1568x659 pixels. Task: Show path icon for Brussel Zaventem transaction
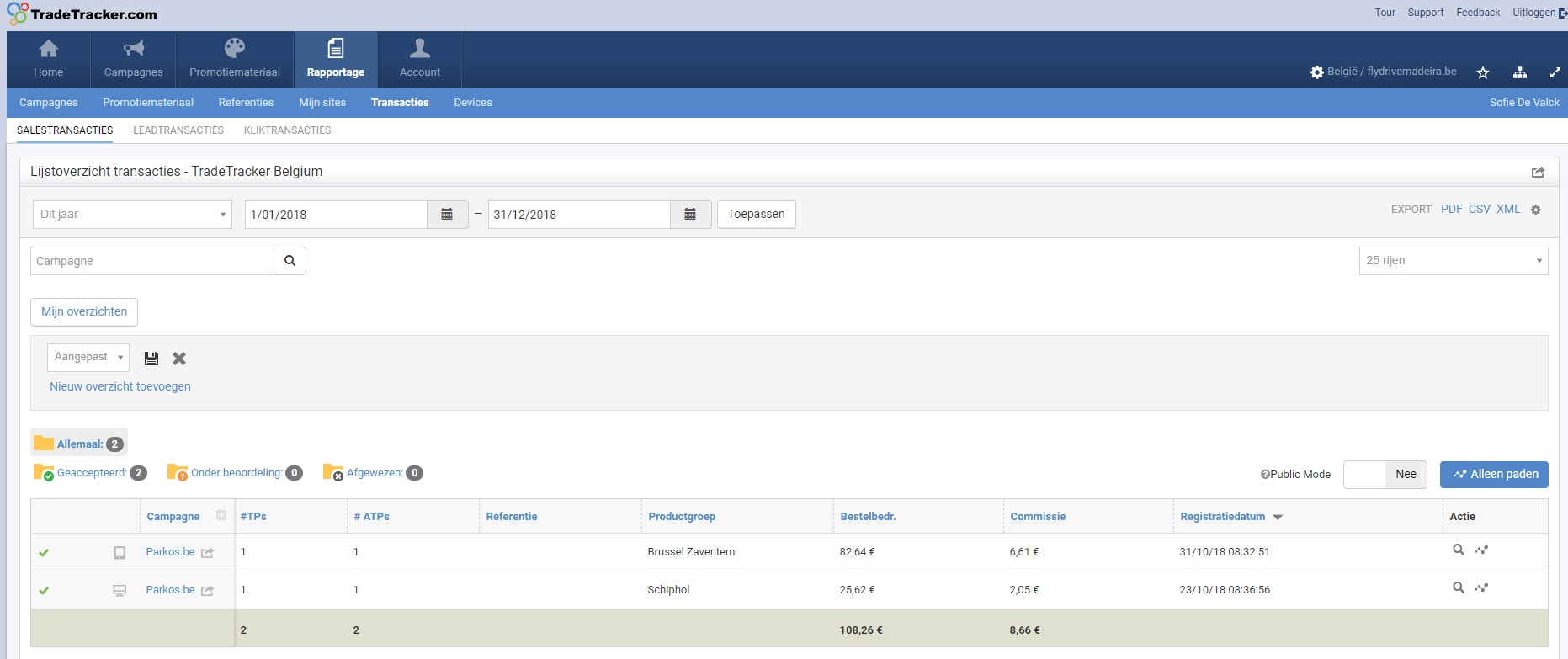(1482, 550)
